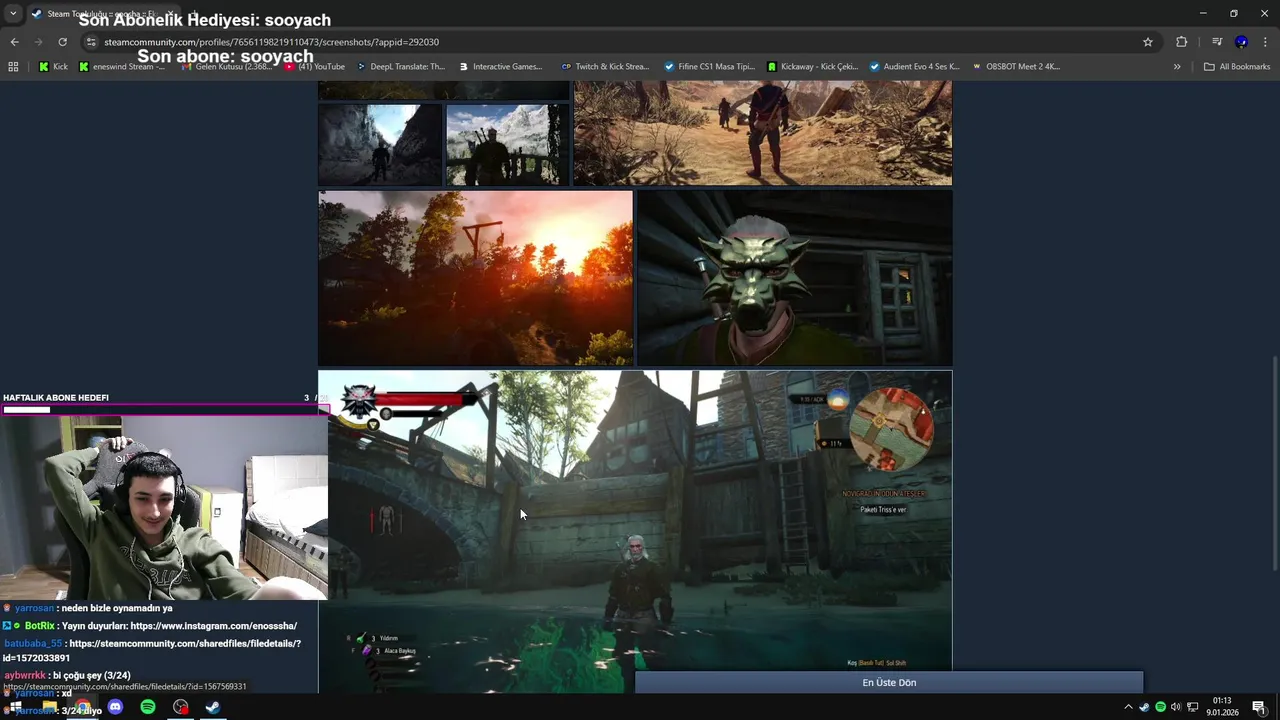Open Steam from the taskbar

pyautogui.click(x=213, y=707)
